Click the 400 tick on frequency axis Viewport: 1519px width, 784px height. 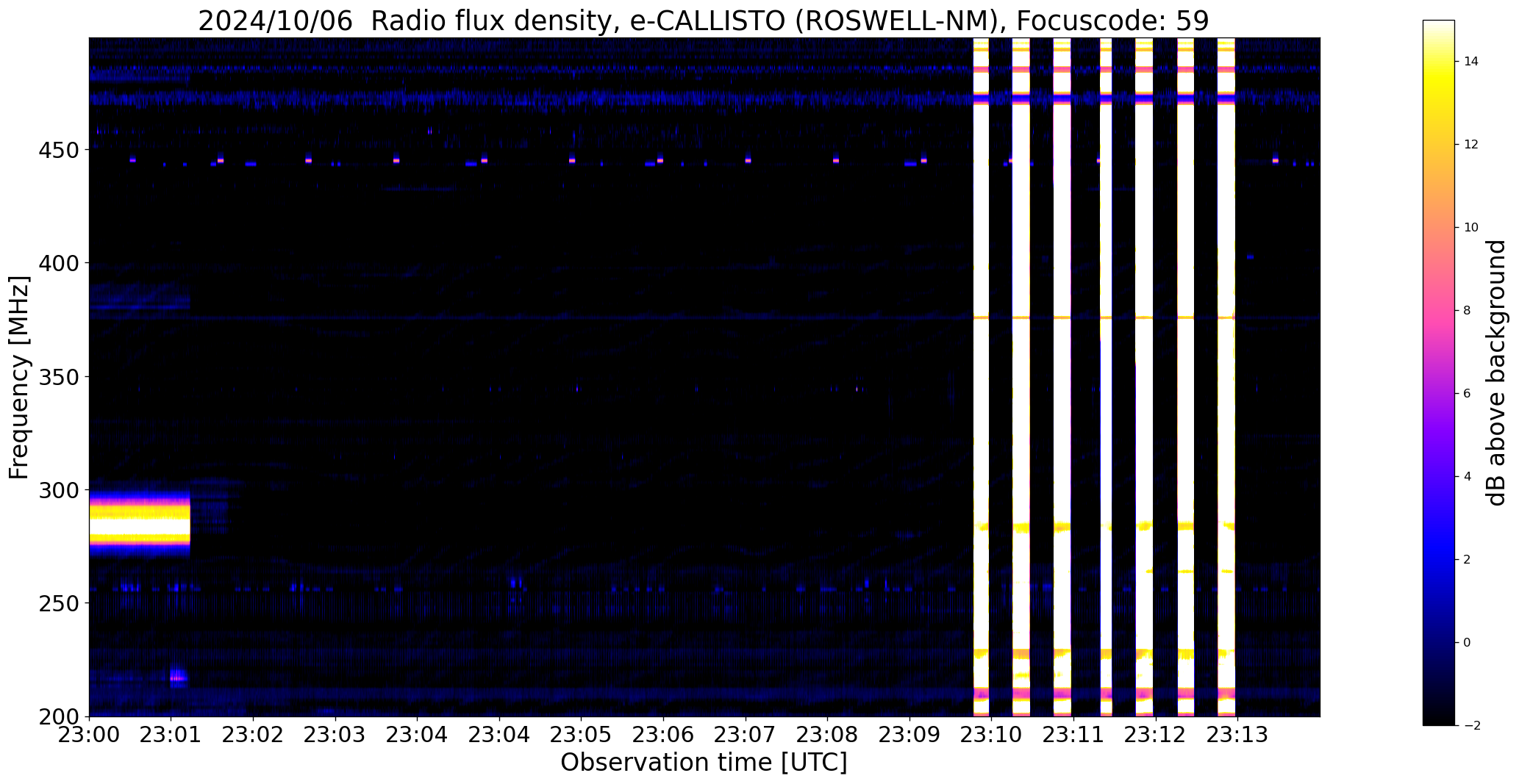[60, 263]
